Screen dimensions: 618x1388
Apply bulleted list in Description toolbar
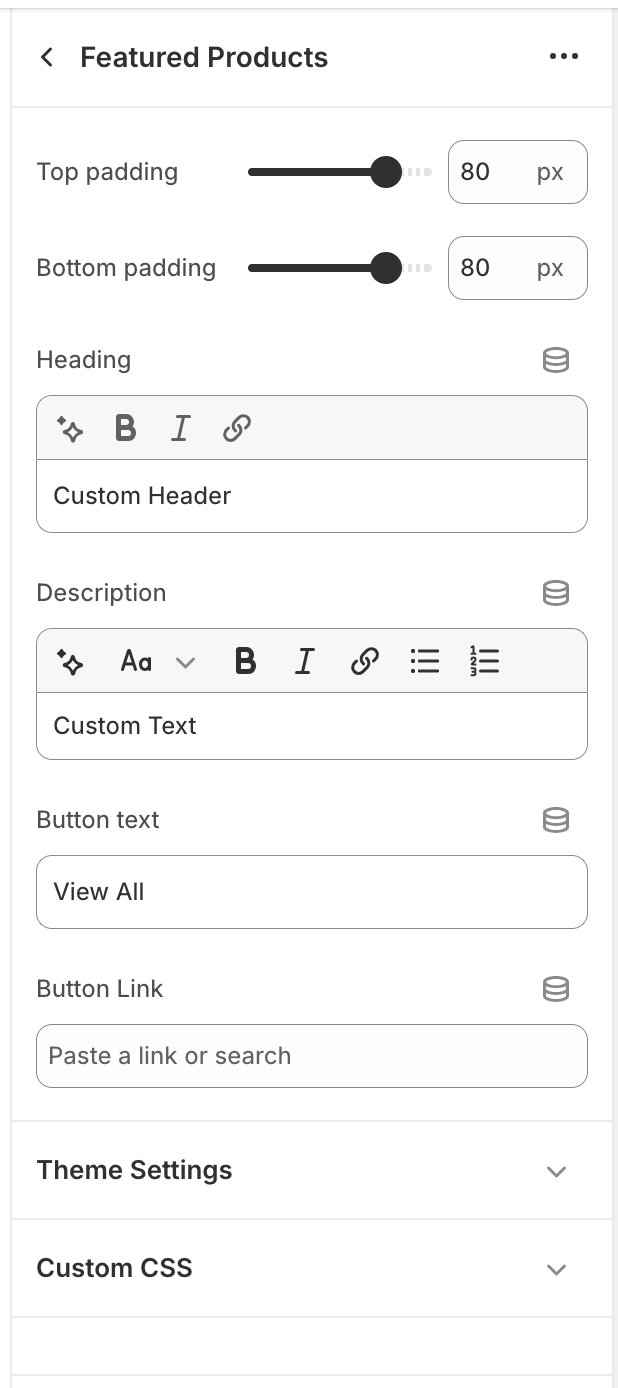[425, 661]
